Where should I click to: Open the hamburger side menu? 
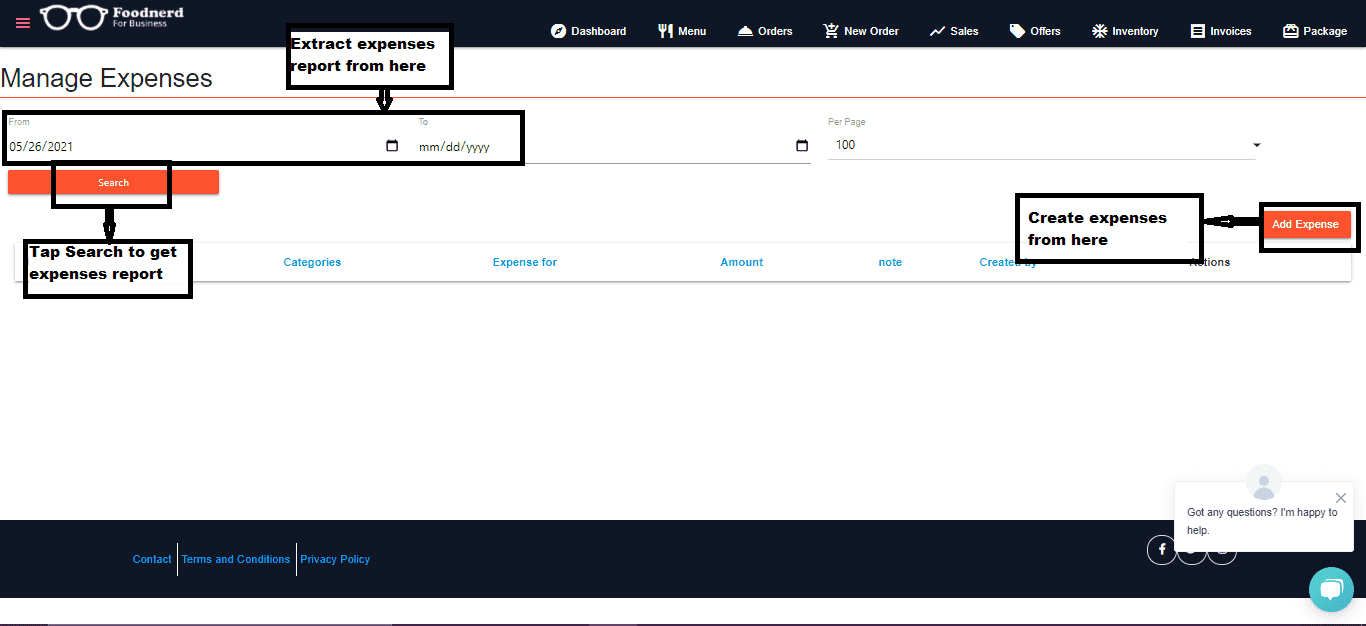[x=23, y=23]
